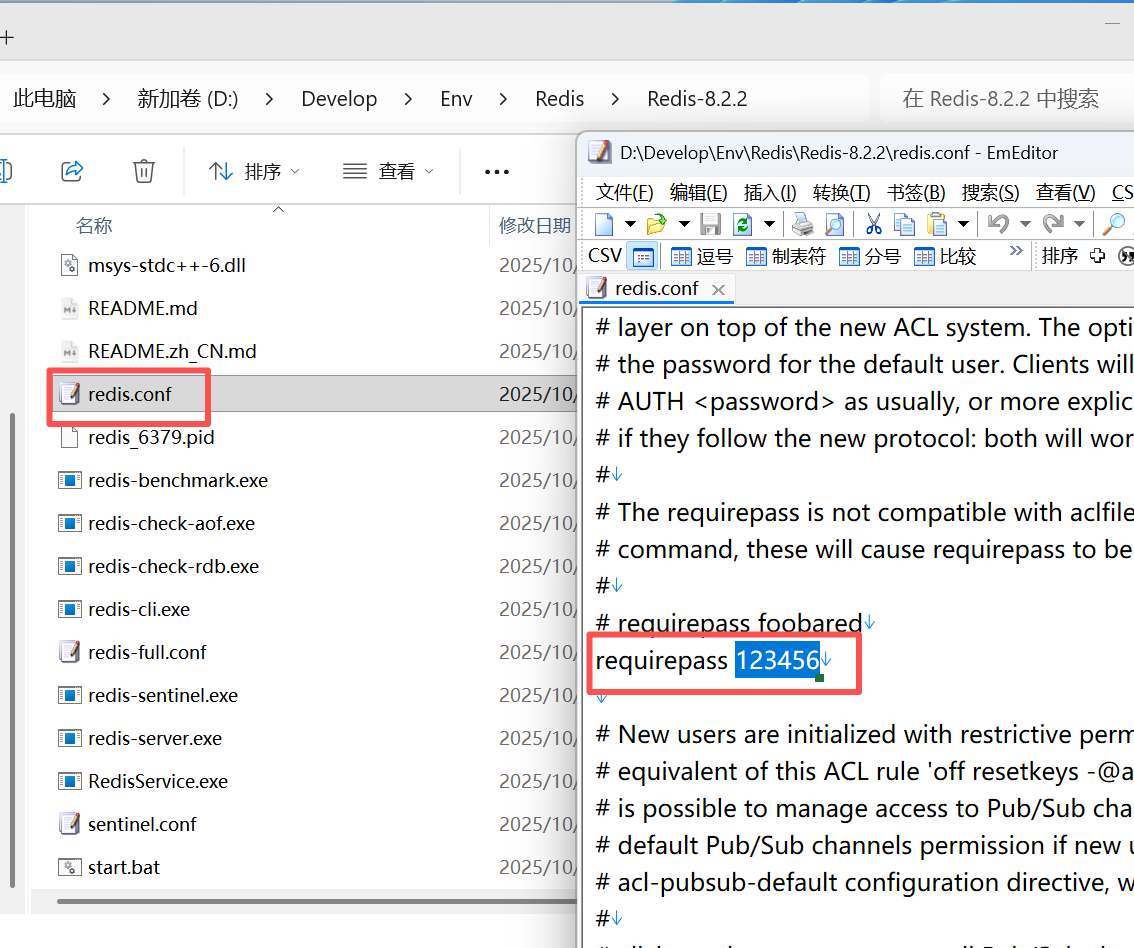
Task: Open the Explorer 排序 sort dropdown
Action: coord(255,171)
